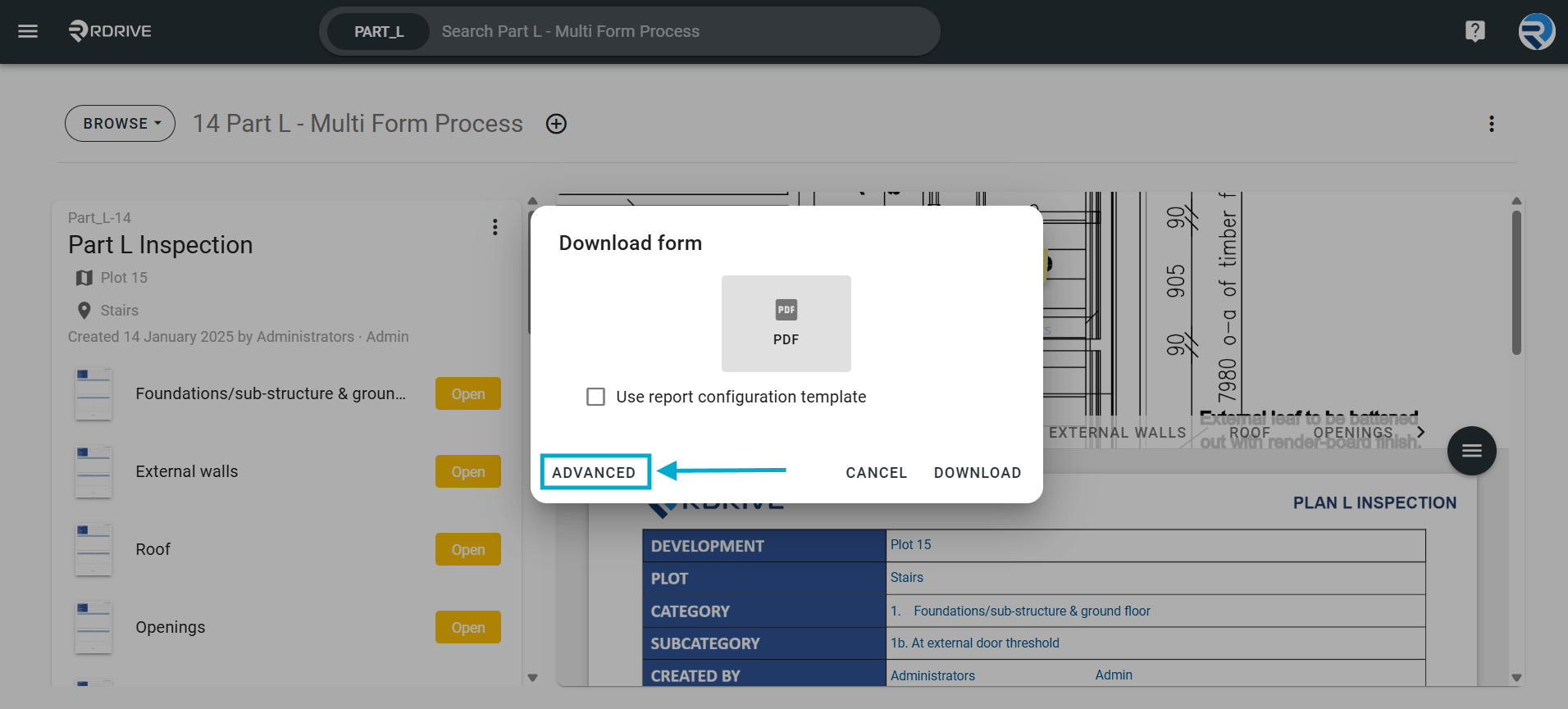Screen dimensions: 1568x709
Task: Click the Admin value in CREATED BY row
Action: tap(1114, 675)
